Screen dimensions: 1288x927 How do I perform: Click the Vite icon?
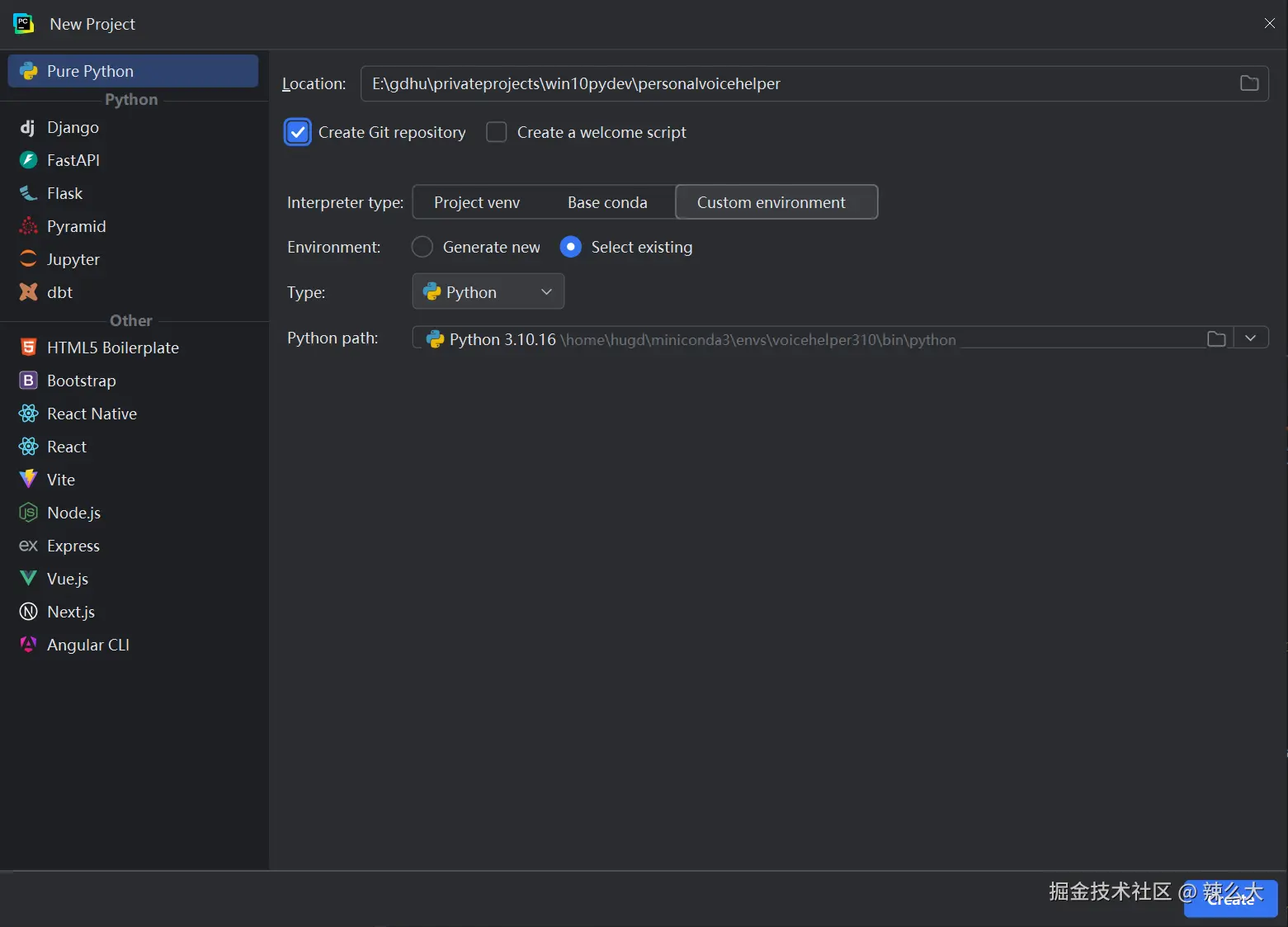(28, 480)
